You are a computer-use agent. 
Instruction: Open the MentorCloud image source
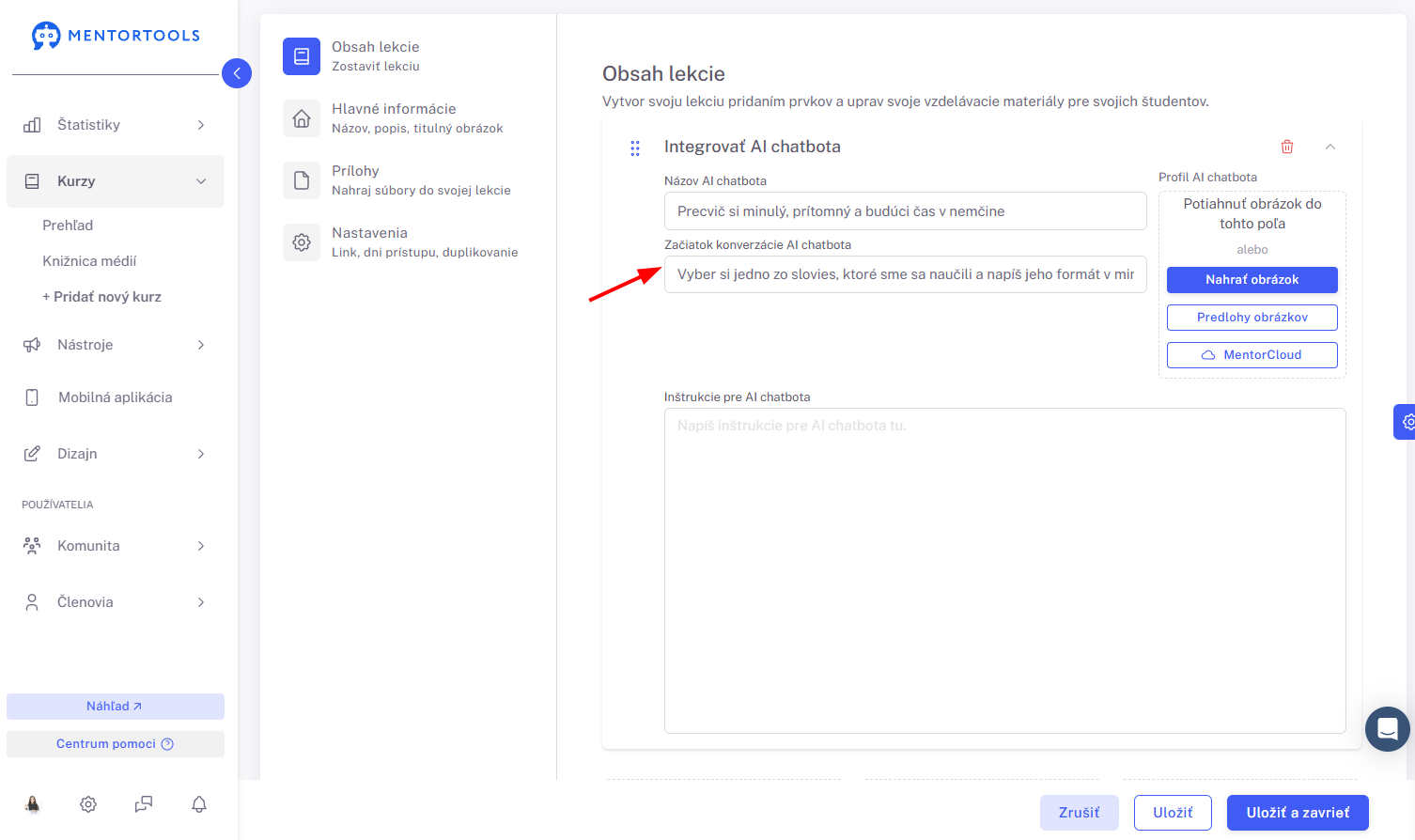coord(1252,355)
